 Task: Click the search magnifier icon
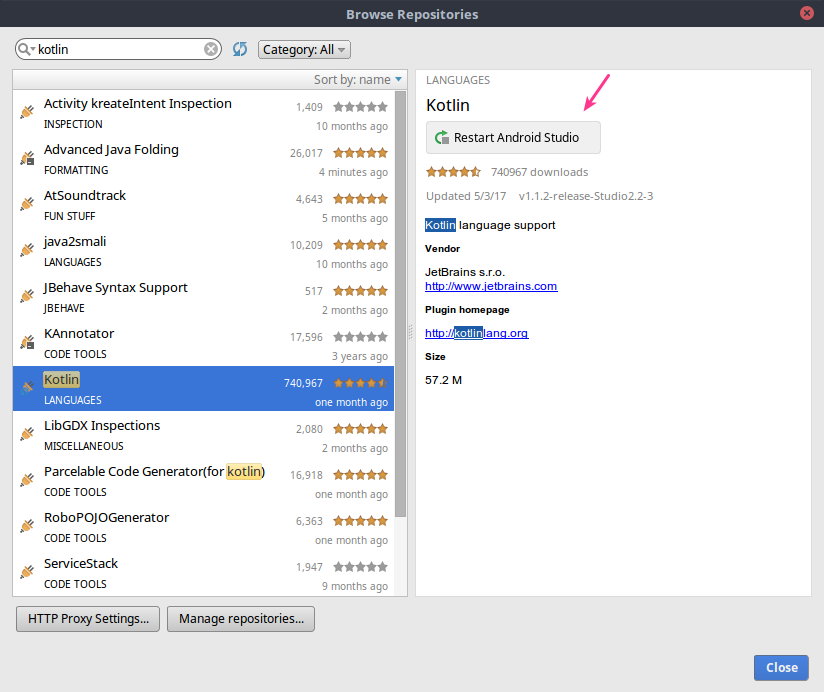click(22, 48)
